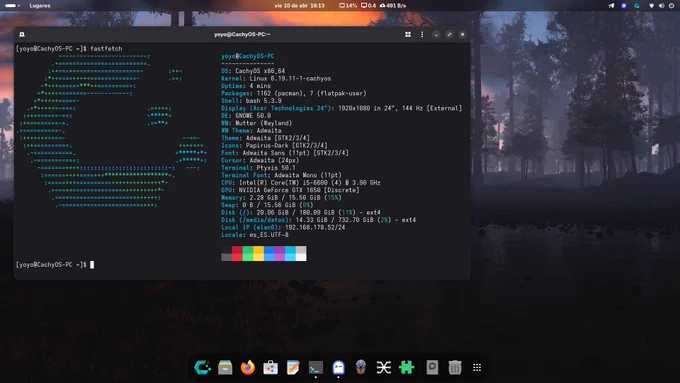Click the 'Terminal: Ptyxis 50.1' line
The image size is (680, 383).
click(x=258, y=168)
